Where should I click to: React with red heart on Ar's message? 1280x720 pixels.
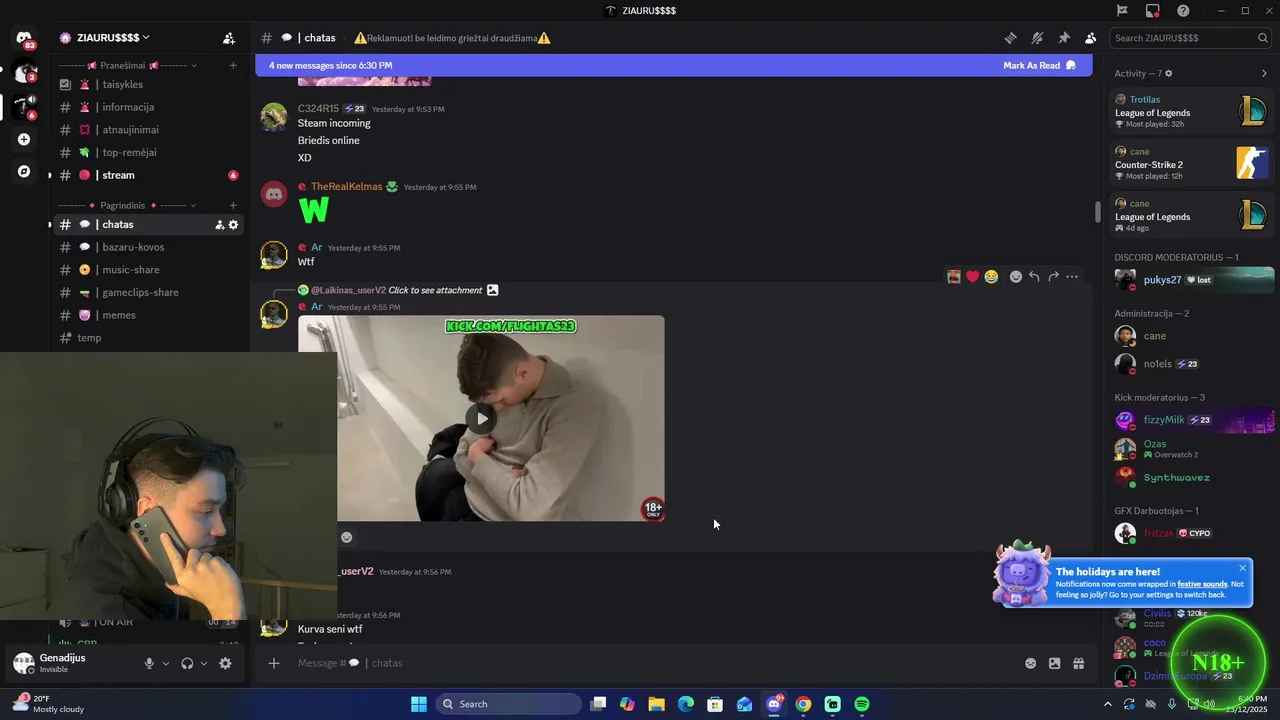pos(972,277)
